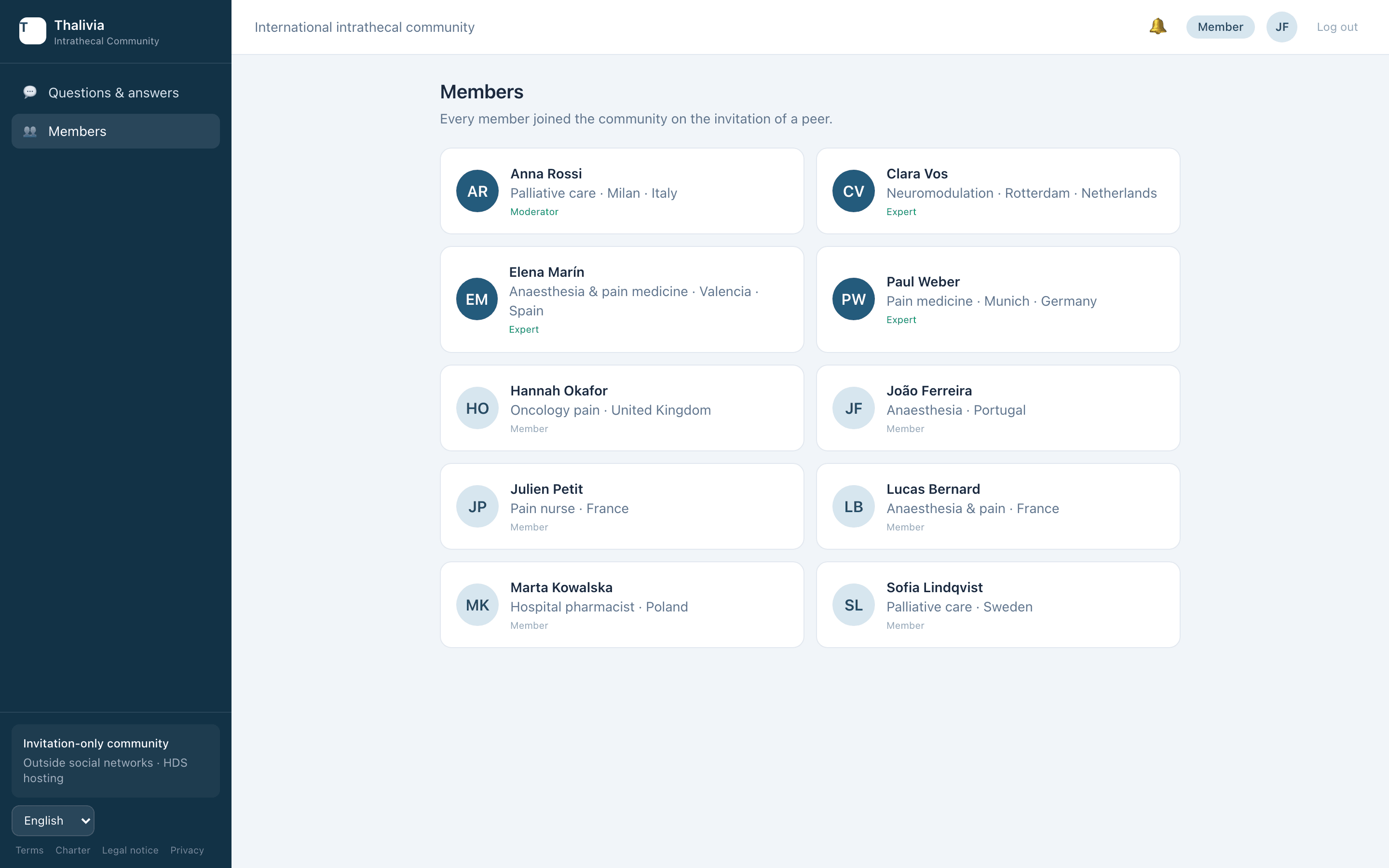Click the name Marta Kowalska
Viewport: 1389px width, 868px height.
click(x=561, y=588)
